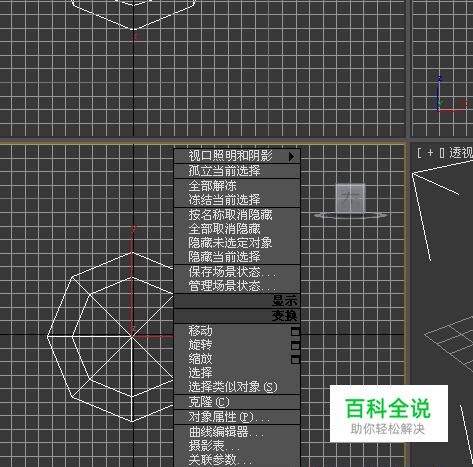The width and height of the screenshot is (473, 467).
Task: Open 视口照明和阴影 submenu
Action: pos(237,156)
